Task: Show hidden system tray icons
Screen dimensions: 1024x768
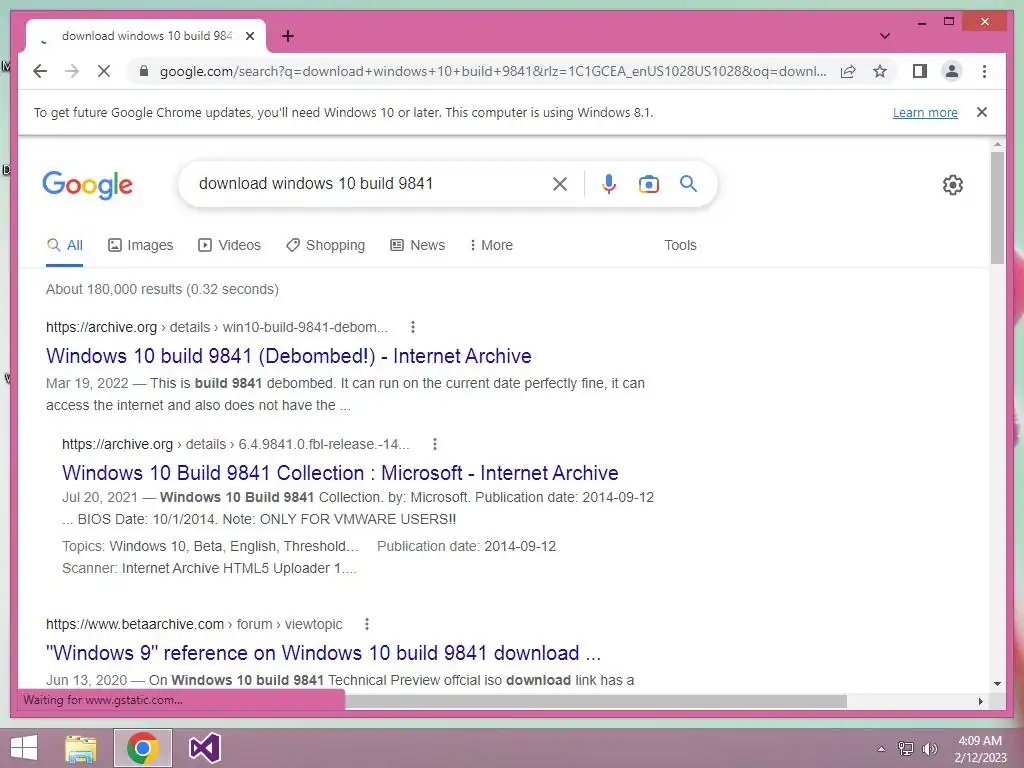Action: (x=881, y=749)
